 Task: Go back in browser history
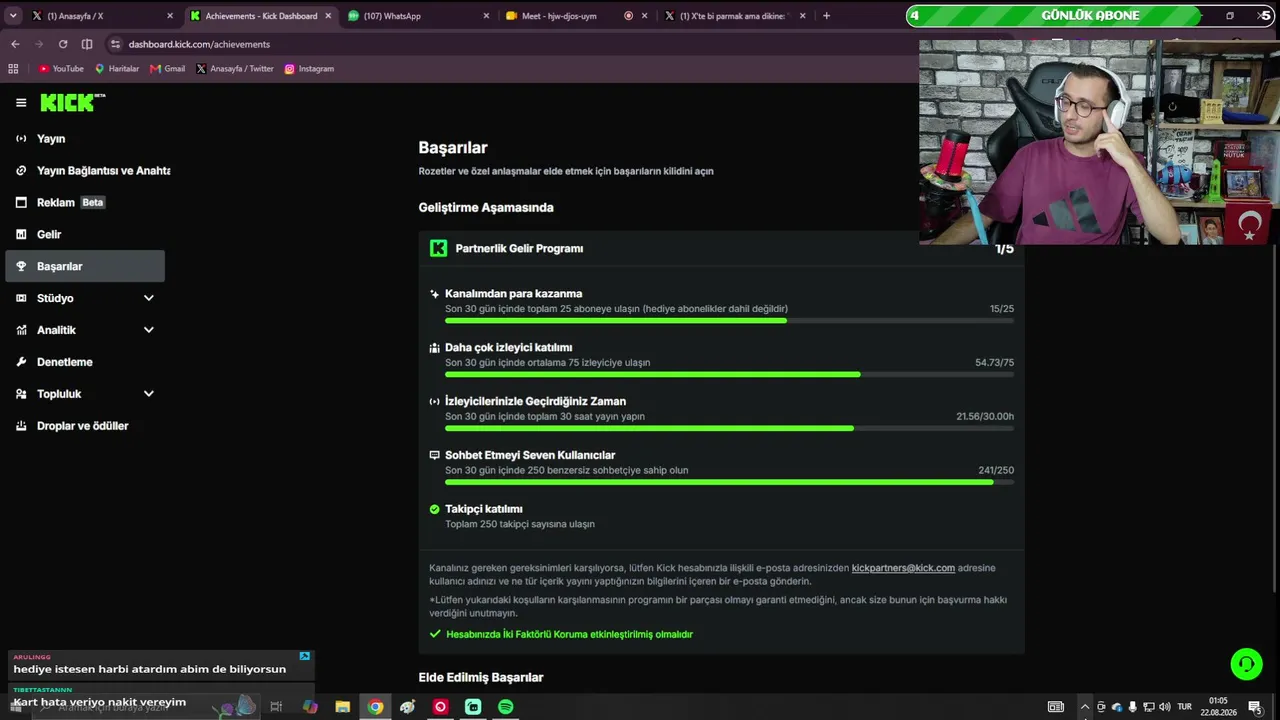pos(15,44)
